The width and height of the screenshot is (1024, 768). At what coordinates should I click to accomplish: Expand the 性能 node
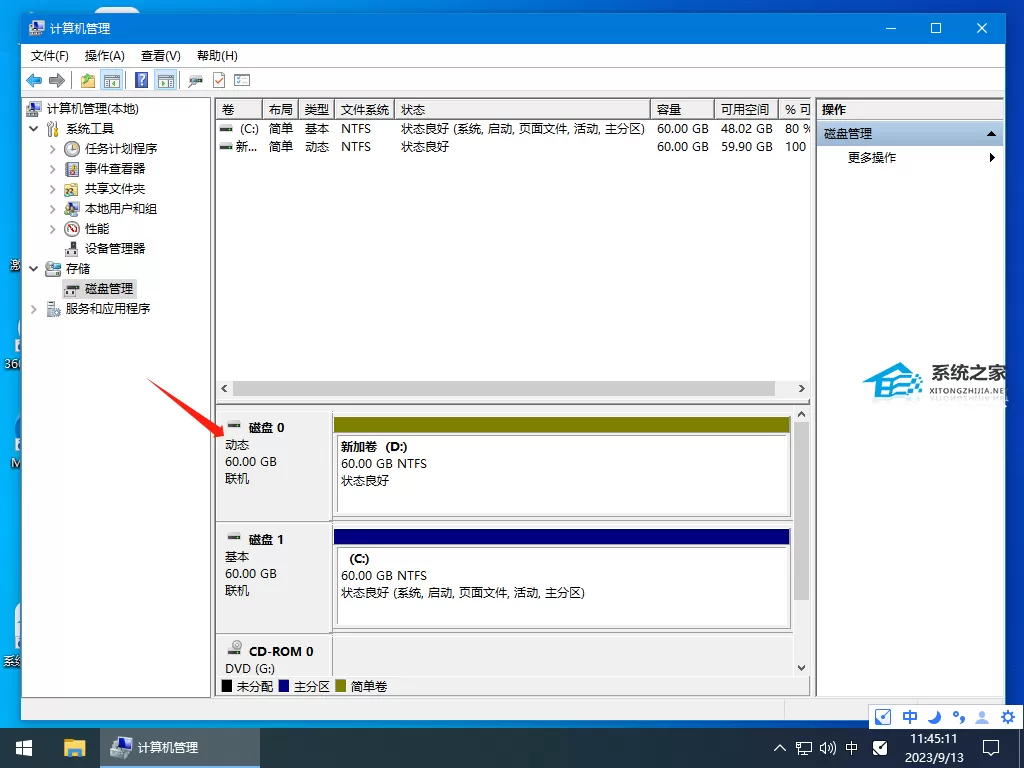pos(52,229)
